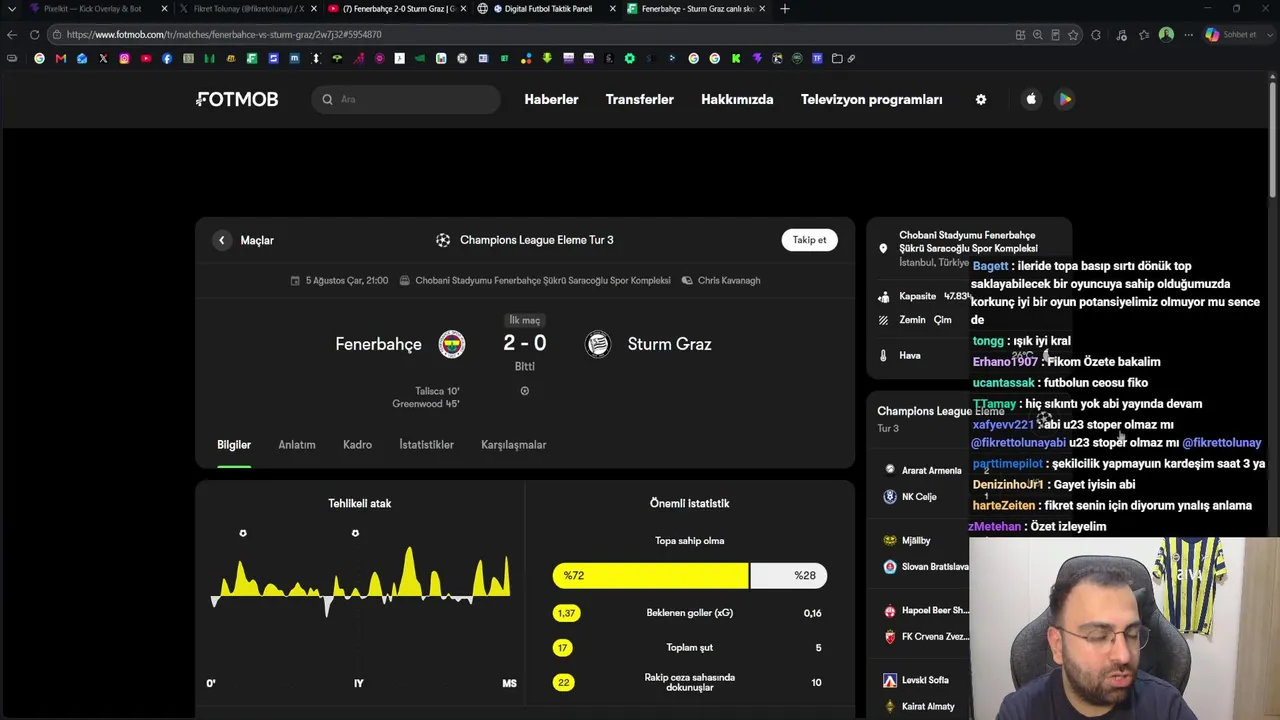Click the Mjällby team crest
The width and height of the screenshot is (1280, 720).
pos(890,540)
